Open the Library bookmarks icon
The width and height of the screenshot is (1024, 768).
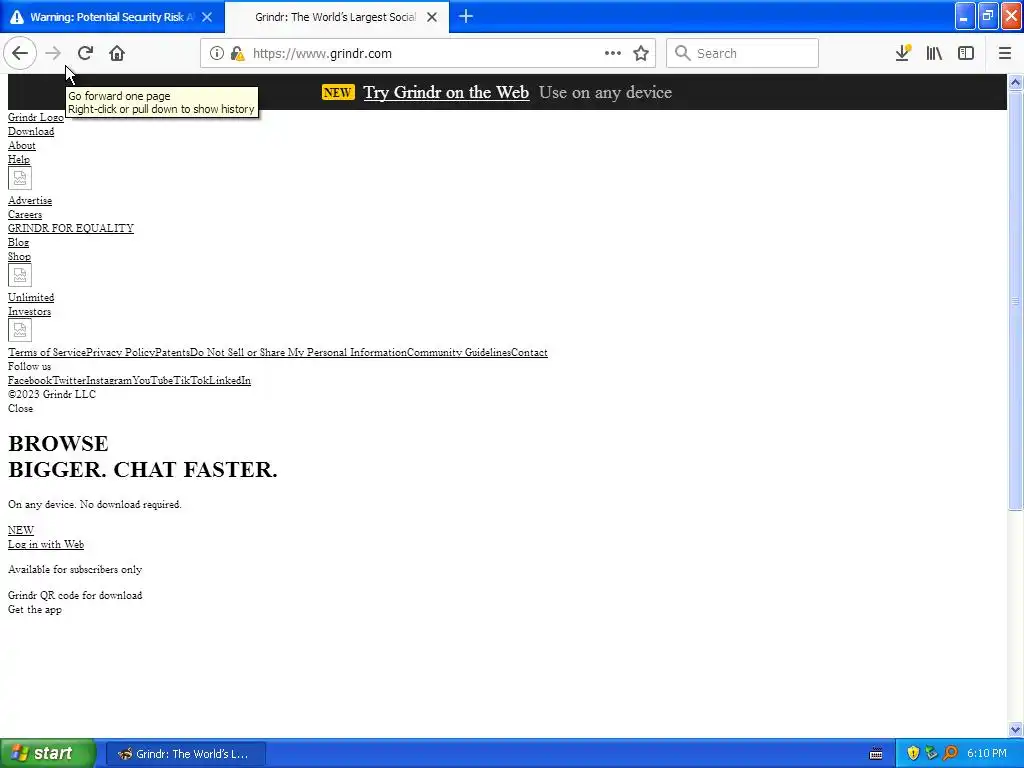(934, 53)
